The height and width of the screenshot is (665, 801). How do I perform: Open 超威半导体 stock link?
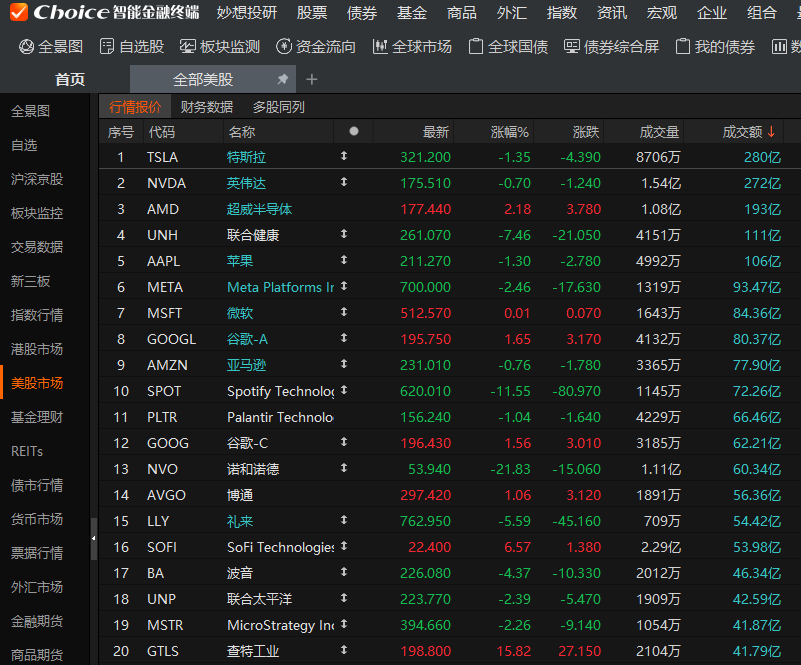260,209
